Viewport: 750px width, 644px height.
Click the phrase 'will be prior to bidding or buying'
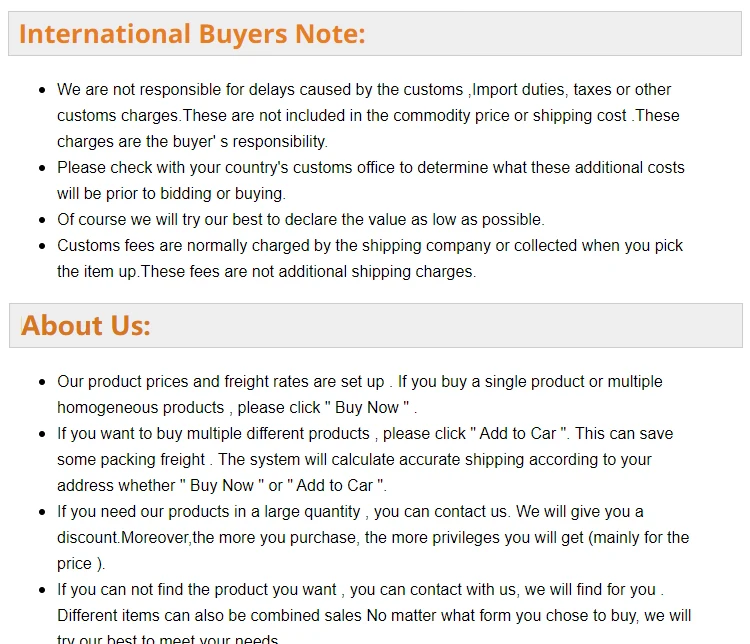click(x=171, y=194)
